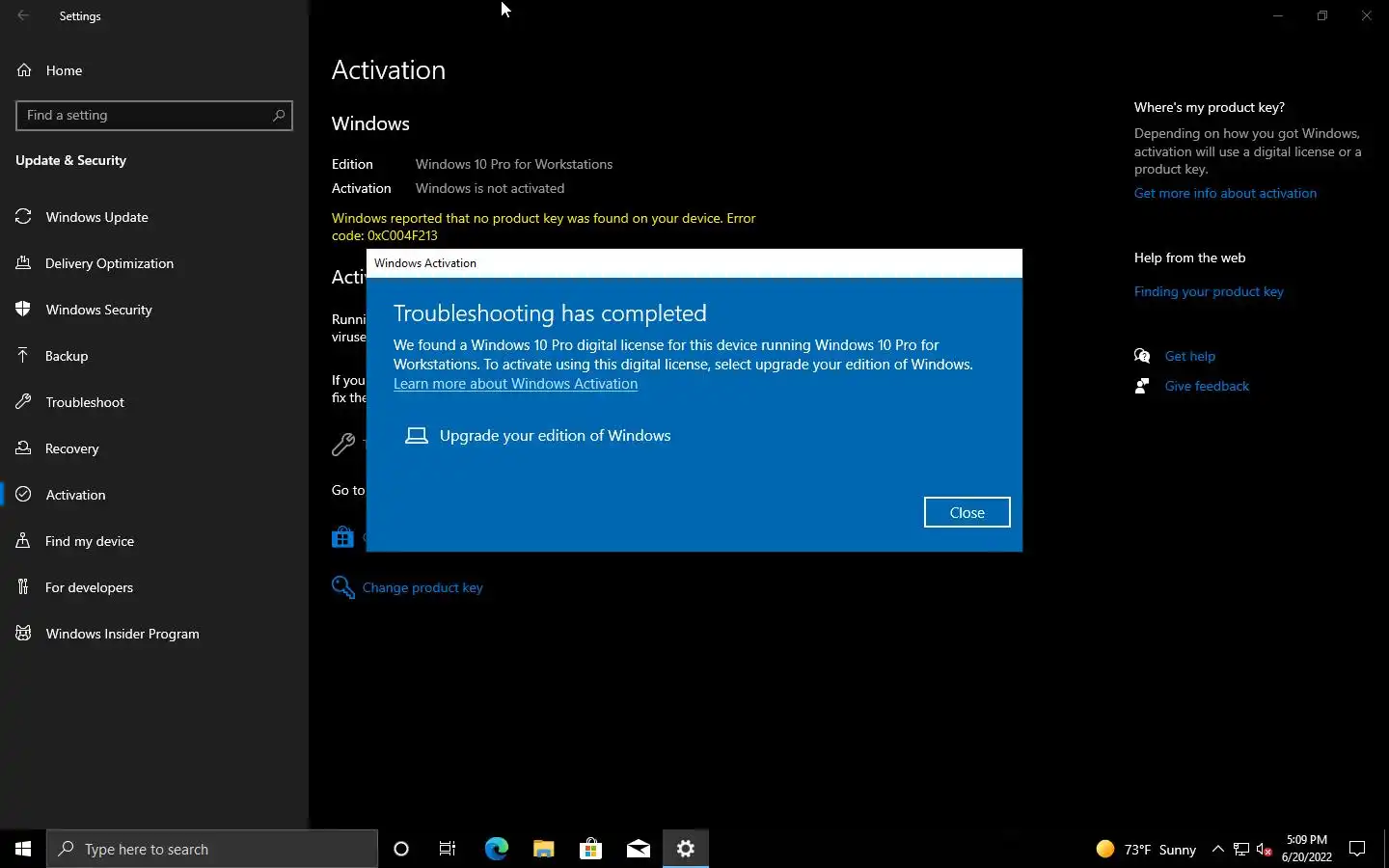The image size is (1389, 868).
Task: Select Windows Security in sidebar
Action: click(154, 310)
